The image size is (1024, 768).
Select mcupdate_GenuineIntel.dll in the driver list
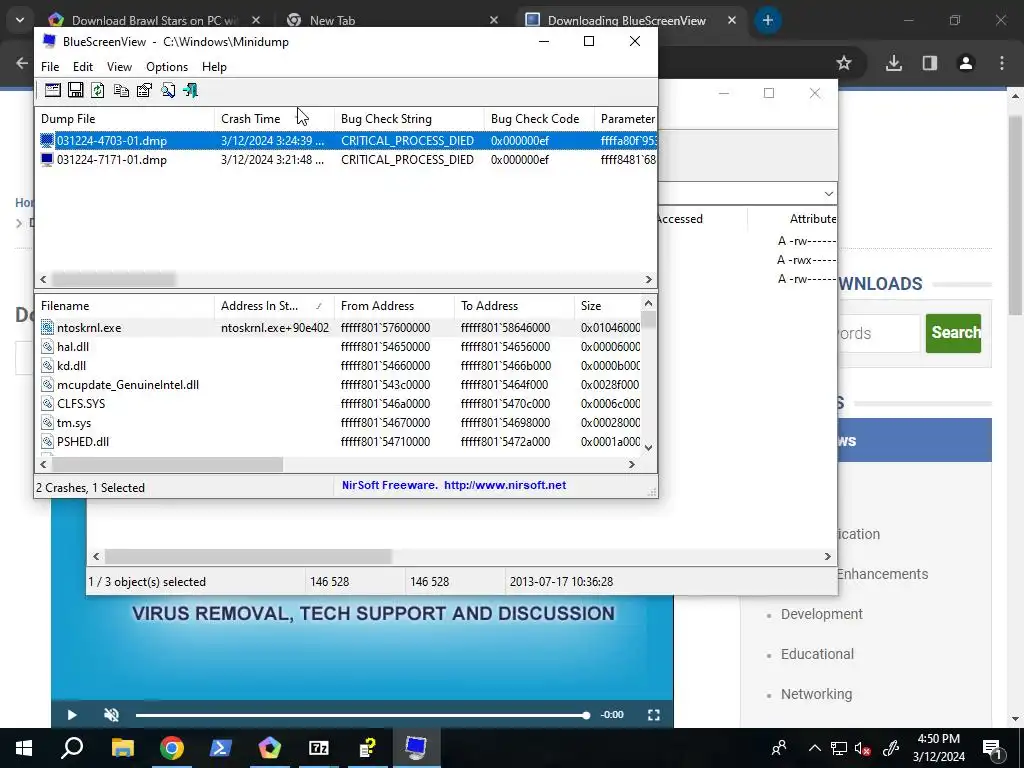point(340,385)
